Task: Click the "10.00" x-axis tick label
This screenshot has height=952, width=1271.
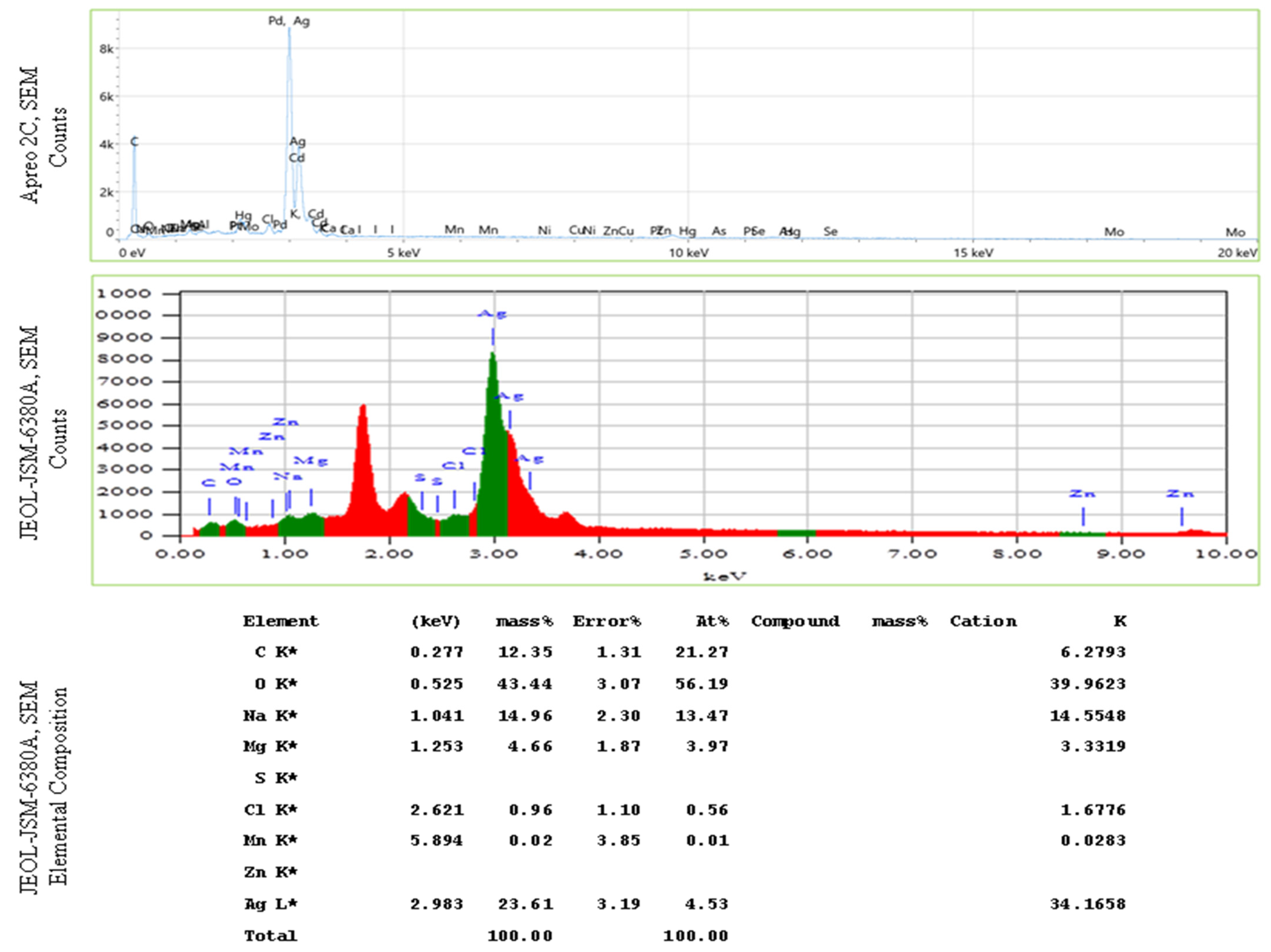Action: [1226, 554]
